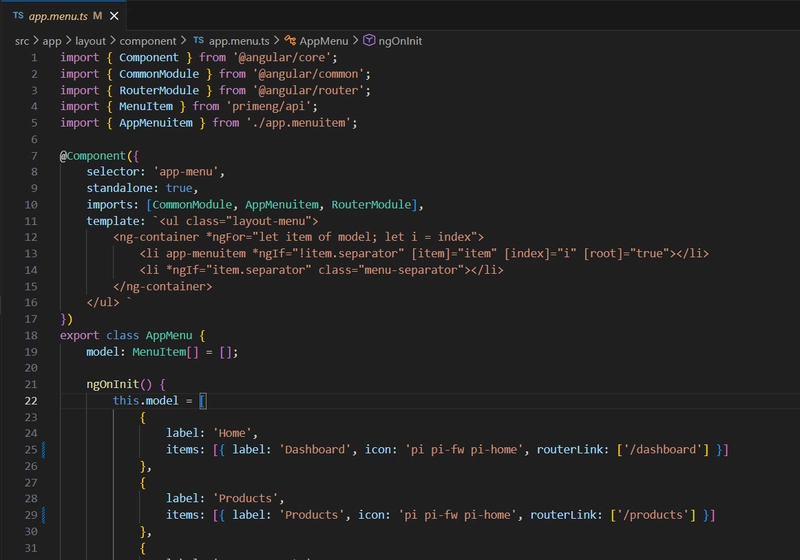Open the 'component' breadcrumb dropdown
Image resolution: width=800 pixels, height=560 pixels.
pos(148,41)
